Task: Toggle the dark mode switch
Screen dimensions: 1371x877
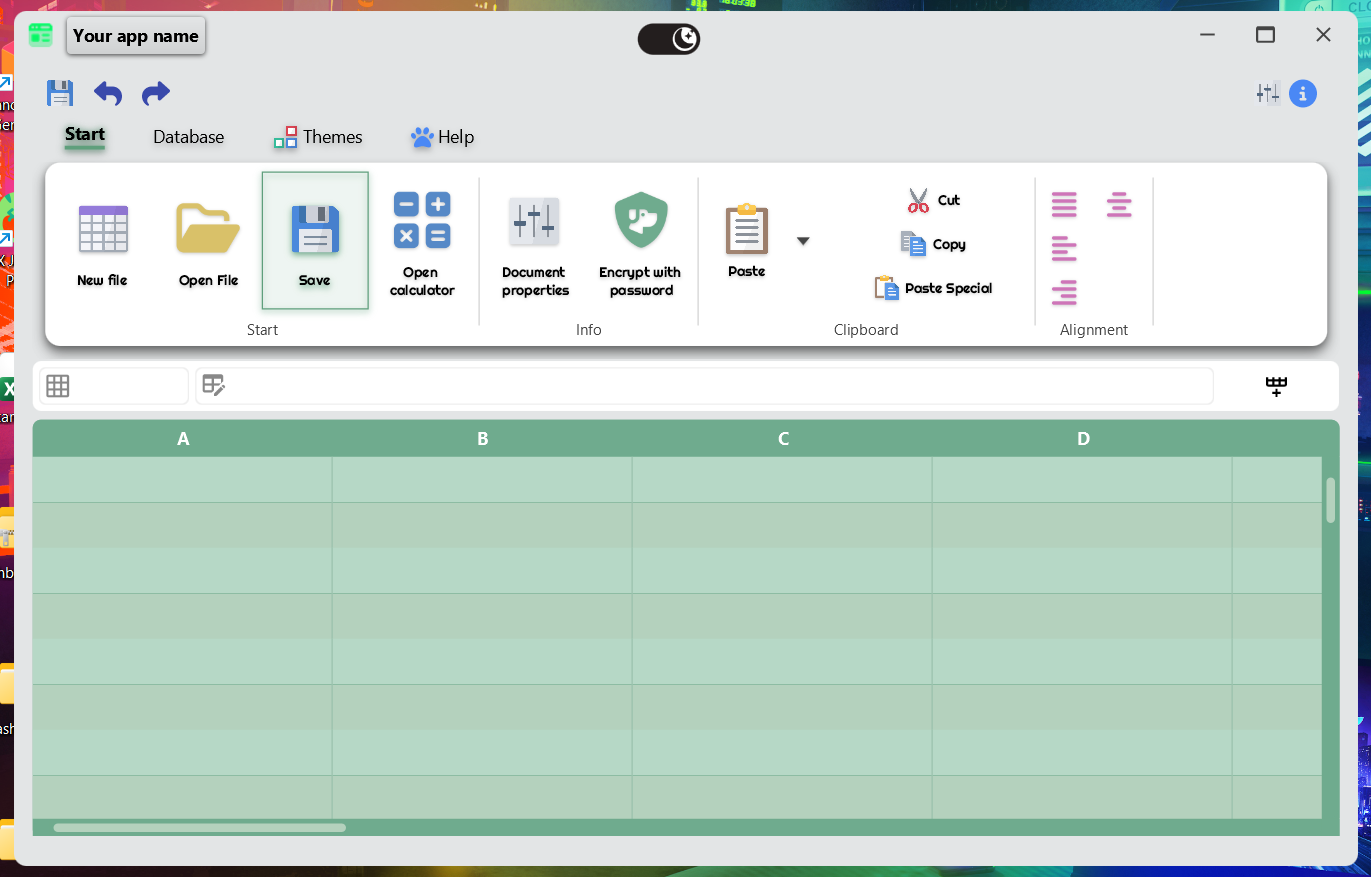Action: (x=669, y=39)
